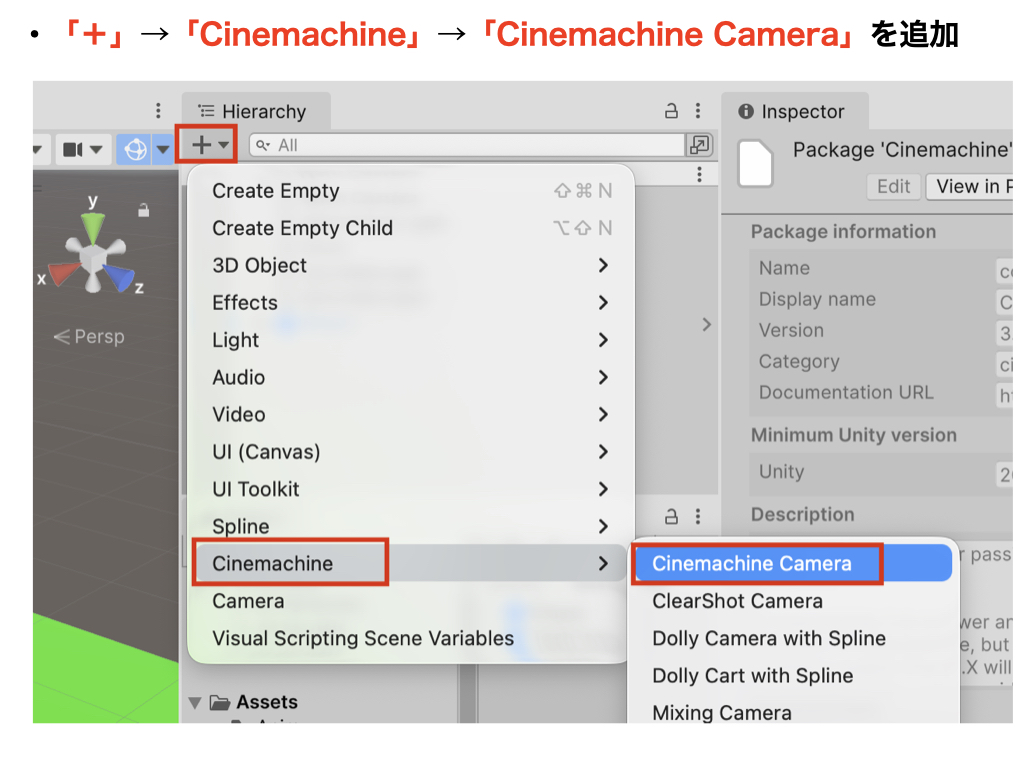
Task: Open the gizmos dropdown arrow
Action: pyautogui.click(x=163, y=150)
